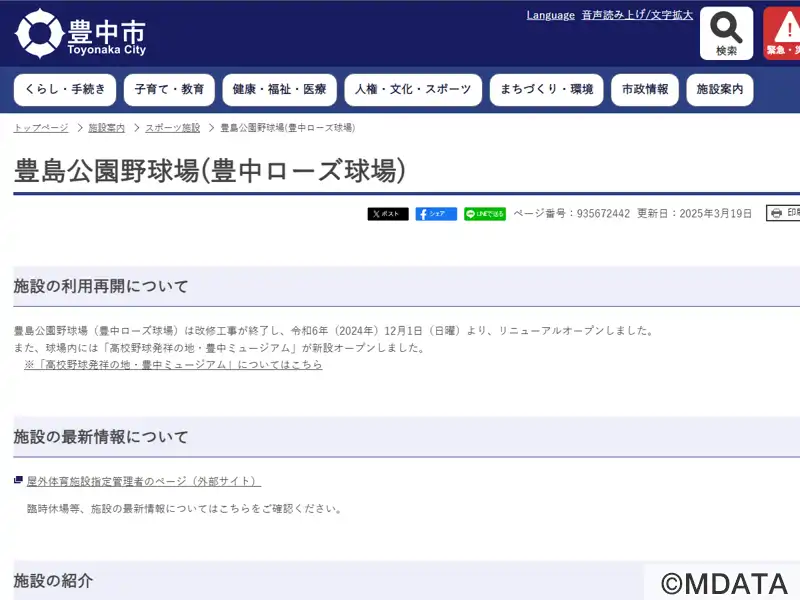
Task: Click the printer print button
Action: tap(783, 213)
